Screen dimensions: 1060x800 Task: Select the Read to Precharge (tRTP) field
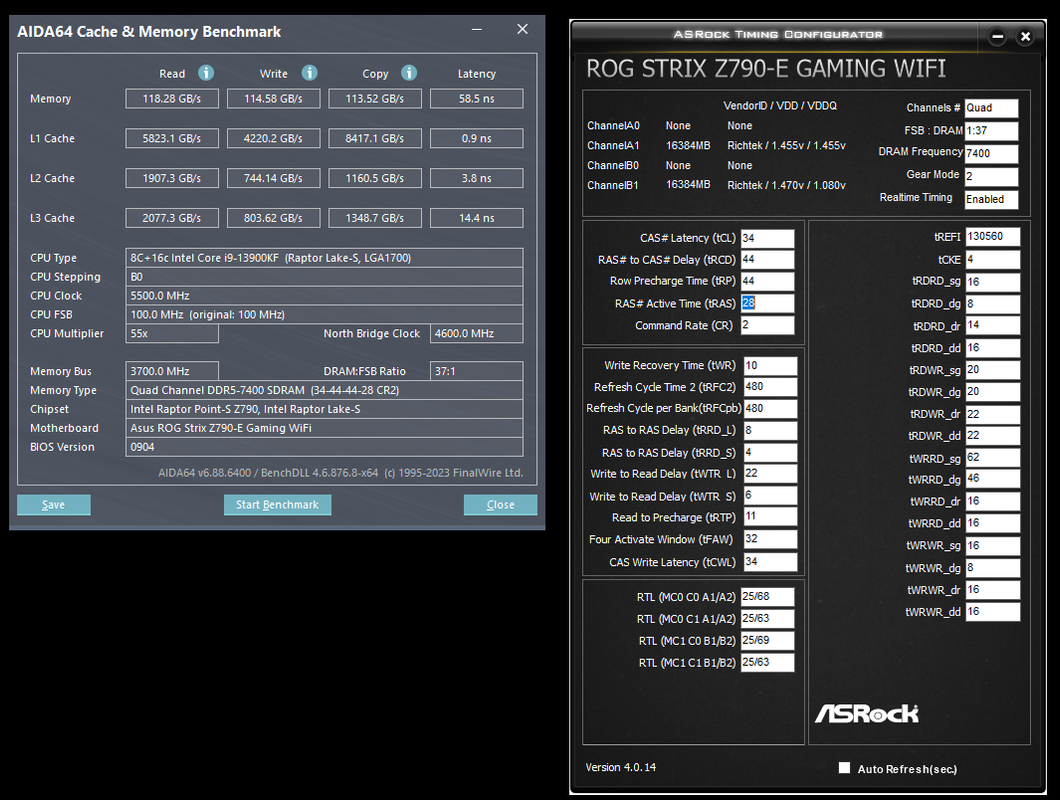[771, 517]
